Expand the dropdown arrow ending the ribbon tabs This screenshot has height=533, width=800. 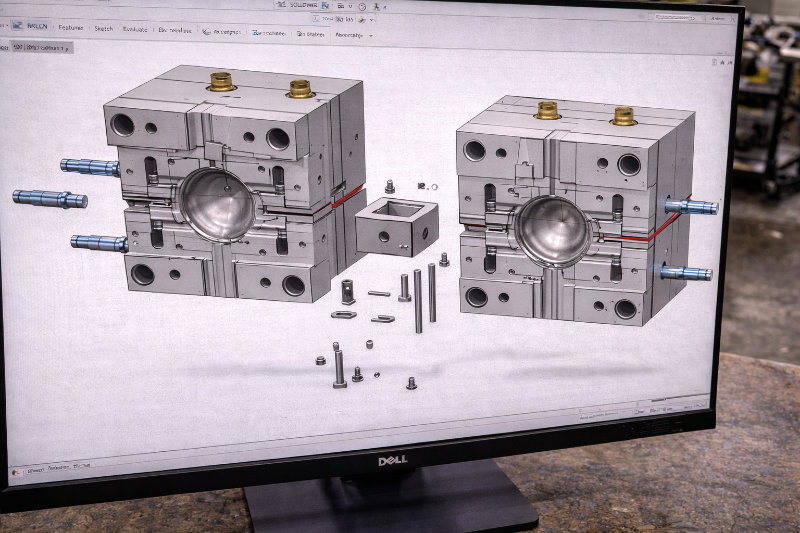tap(370, 35)
